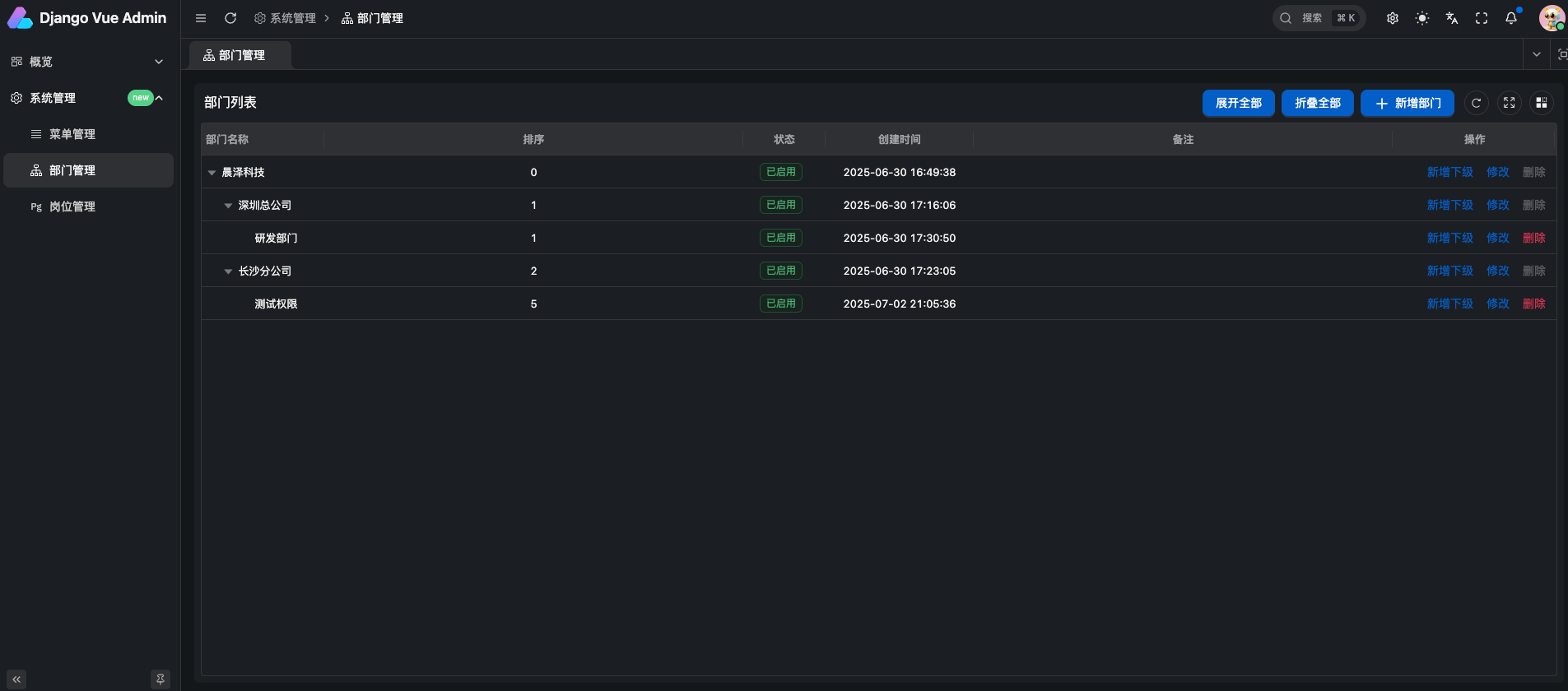Click the hamburger menu collapse icon
The image size is (1568, 691).
click(201, 18)
